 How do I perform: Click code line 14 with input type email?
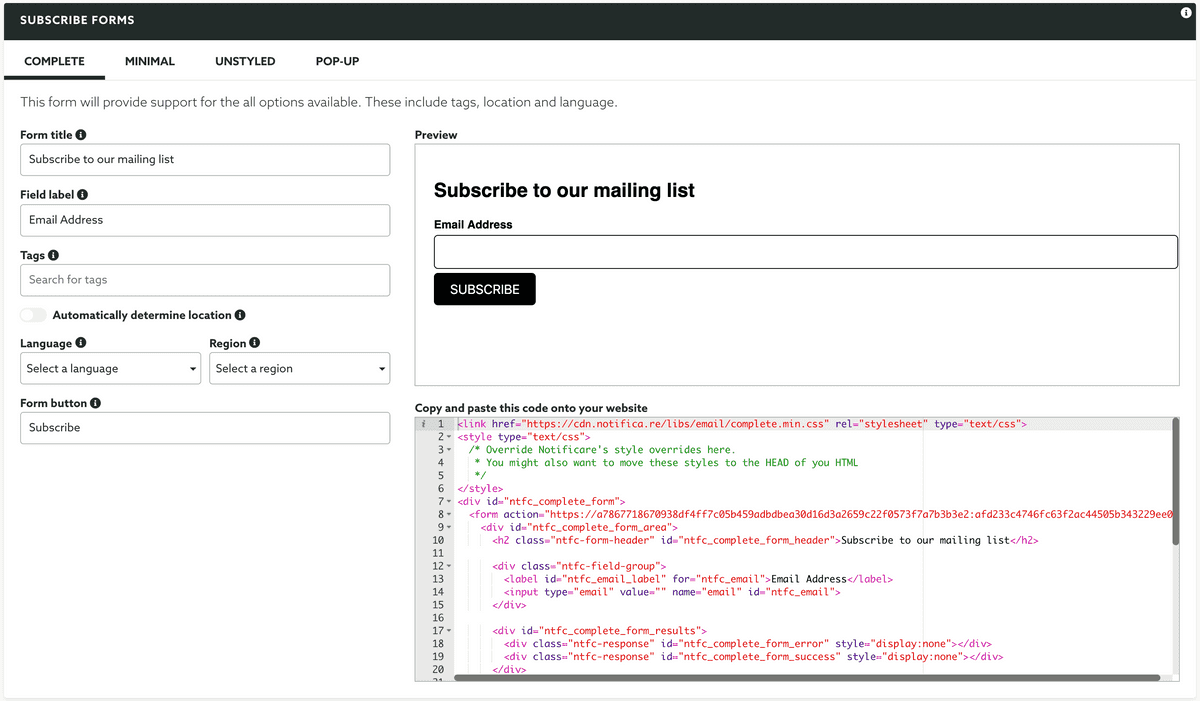pyautogui.click(x=672, y=592)
